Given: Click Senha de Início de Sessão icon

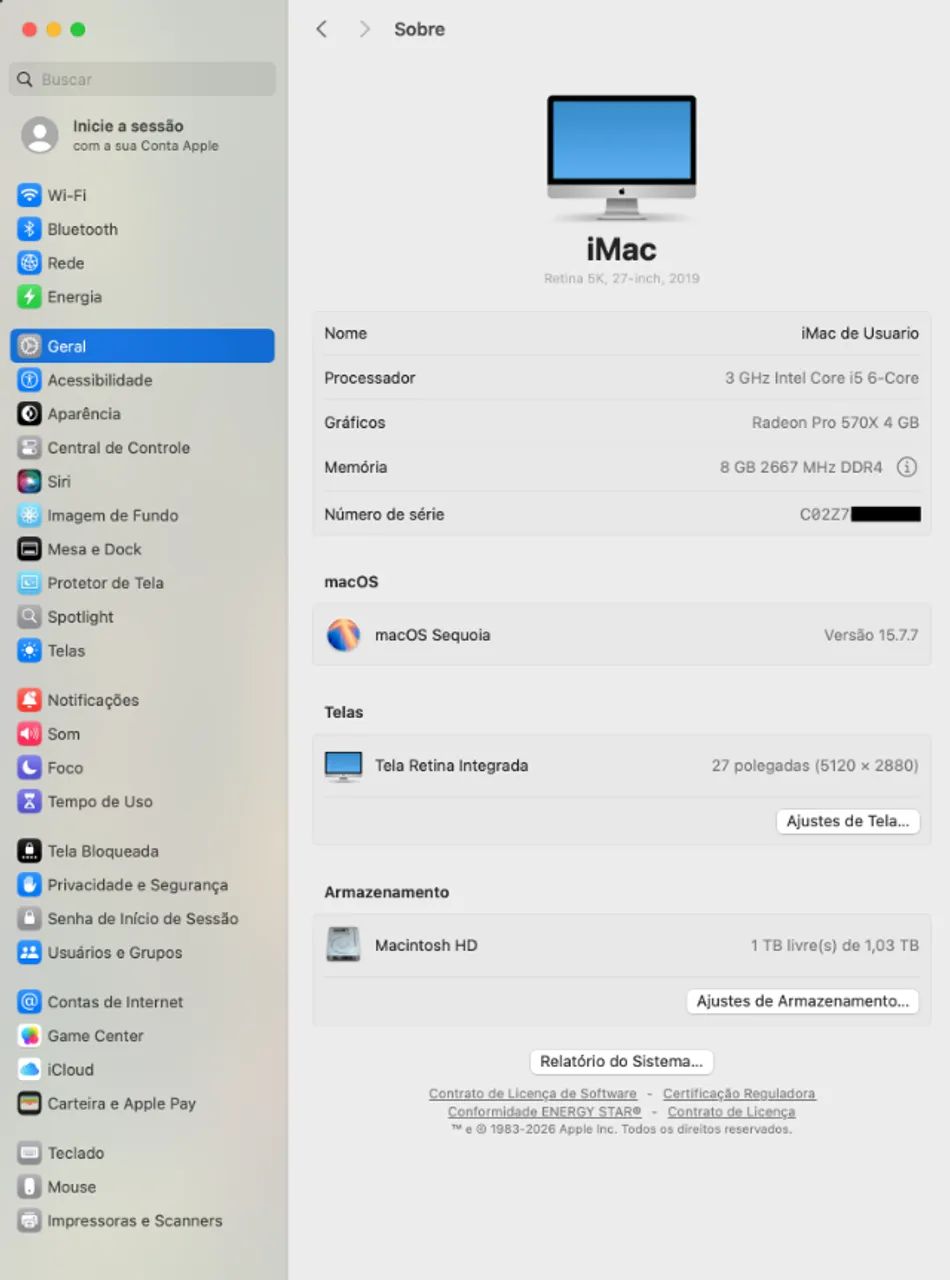Looking at the screenshot, I should (x=30, y=919).
